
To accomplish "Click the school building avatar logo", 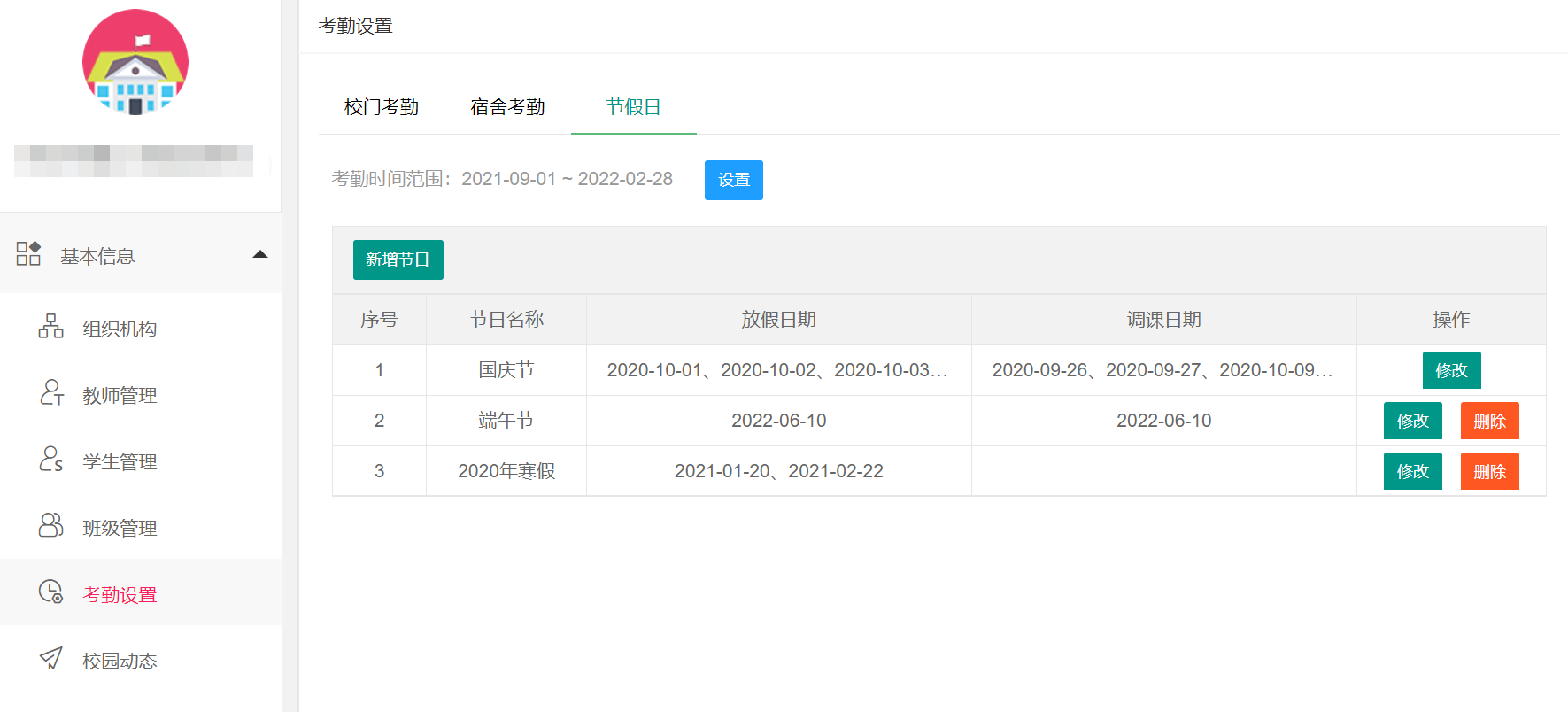I will 135,63.
